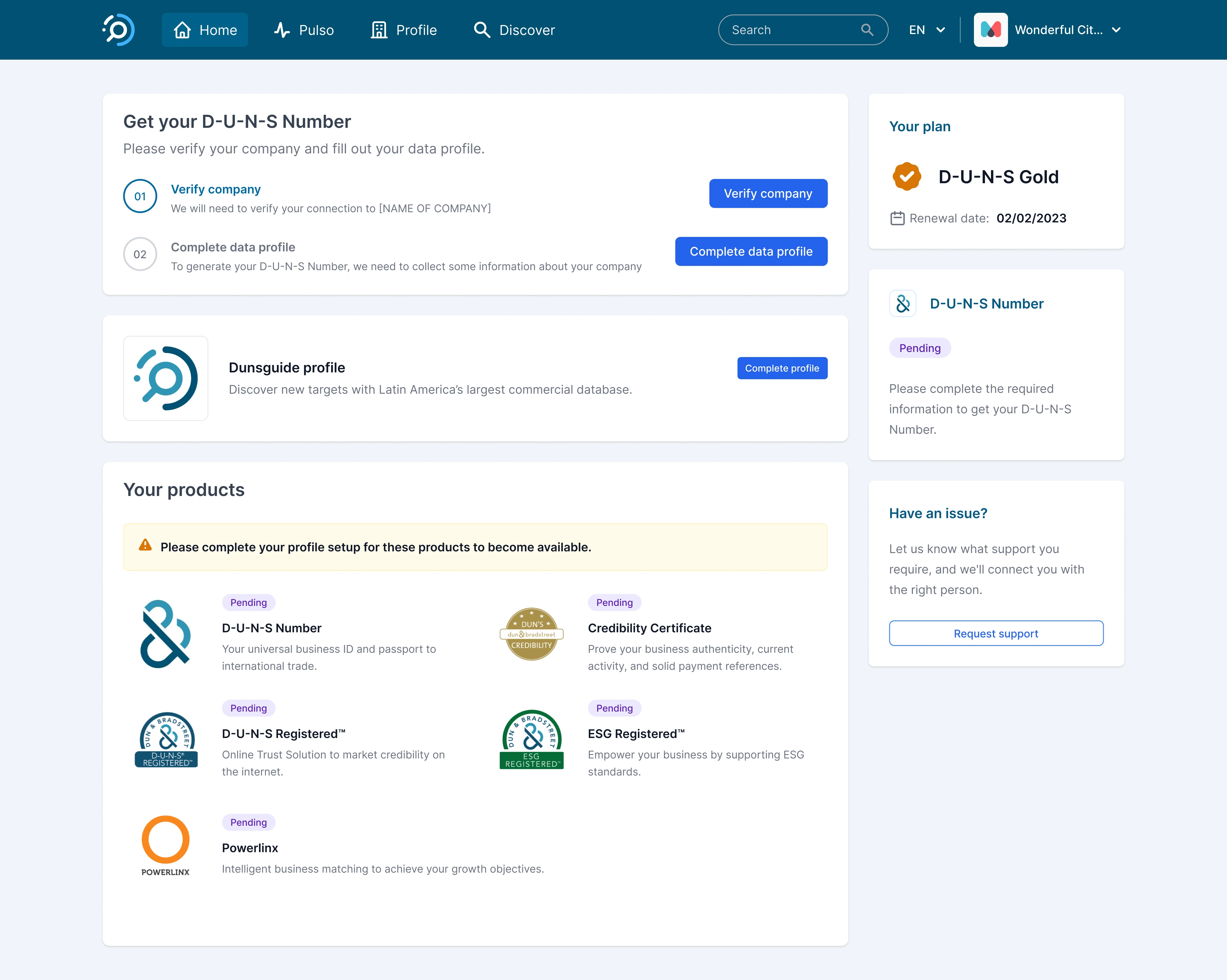The width and height of the screenshot is (1227, 980).
Task: Open the Pulso tab
Action: [x=304, y=30]
